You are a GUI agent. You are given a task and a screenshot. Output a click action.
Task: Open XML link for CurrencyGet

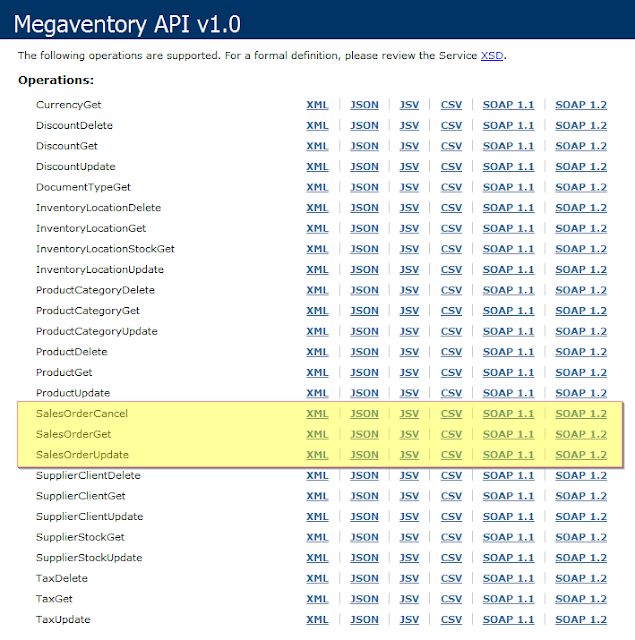[317, 105]
